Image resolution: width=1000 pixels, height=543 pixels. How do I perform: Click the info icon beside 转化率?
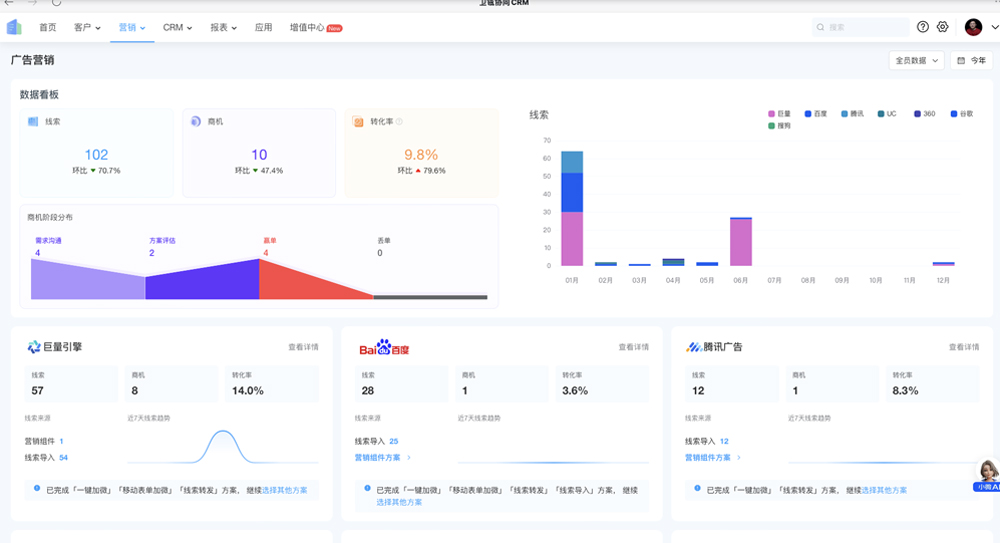point(399,122)
